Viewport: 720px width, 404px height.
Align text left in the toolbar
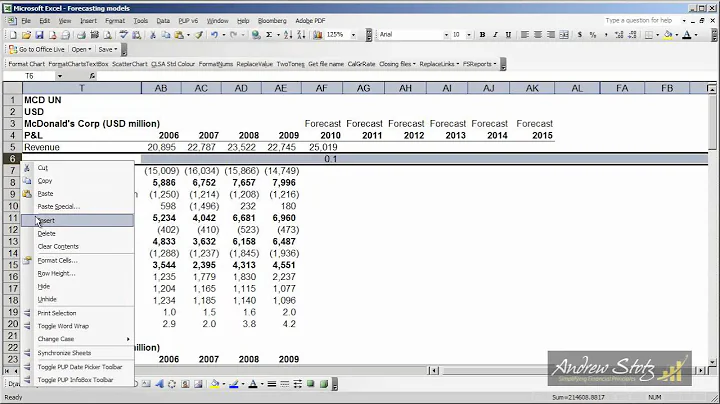[x=524, y=35]
